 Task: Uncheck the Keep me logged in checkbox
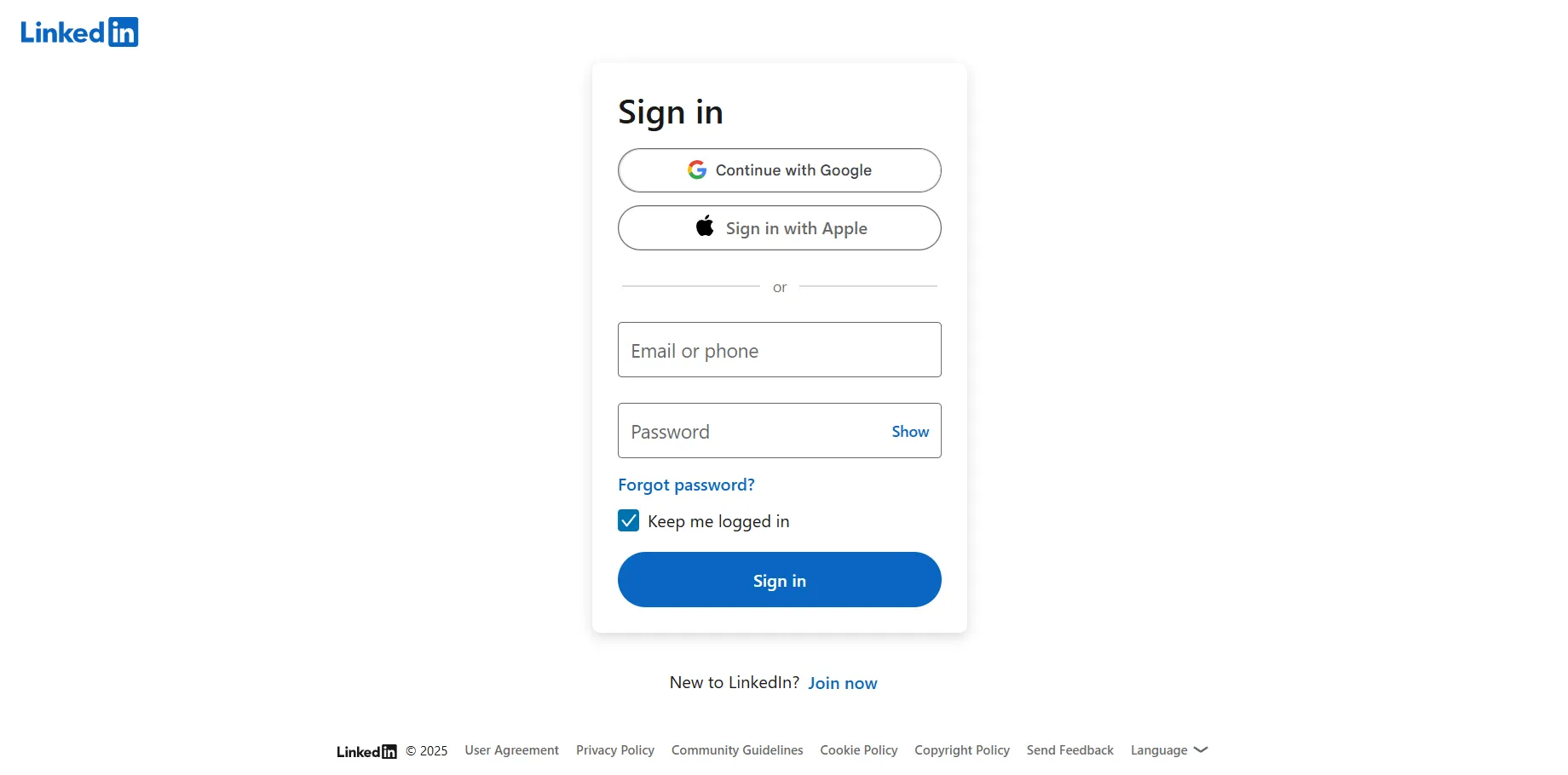pyautogui.click(x=628, y=520)
